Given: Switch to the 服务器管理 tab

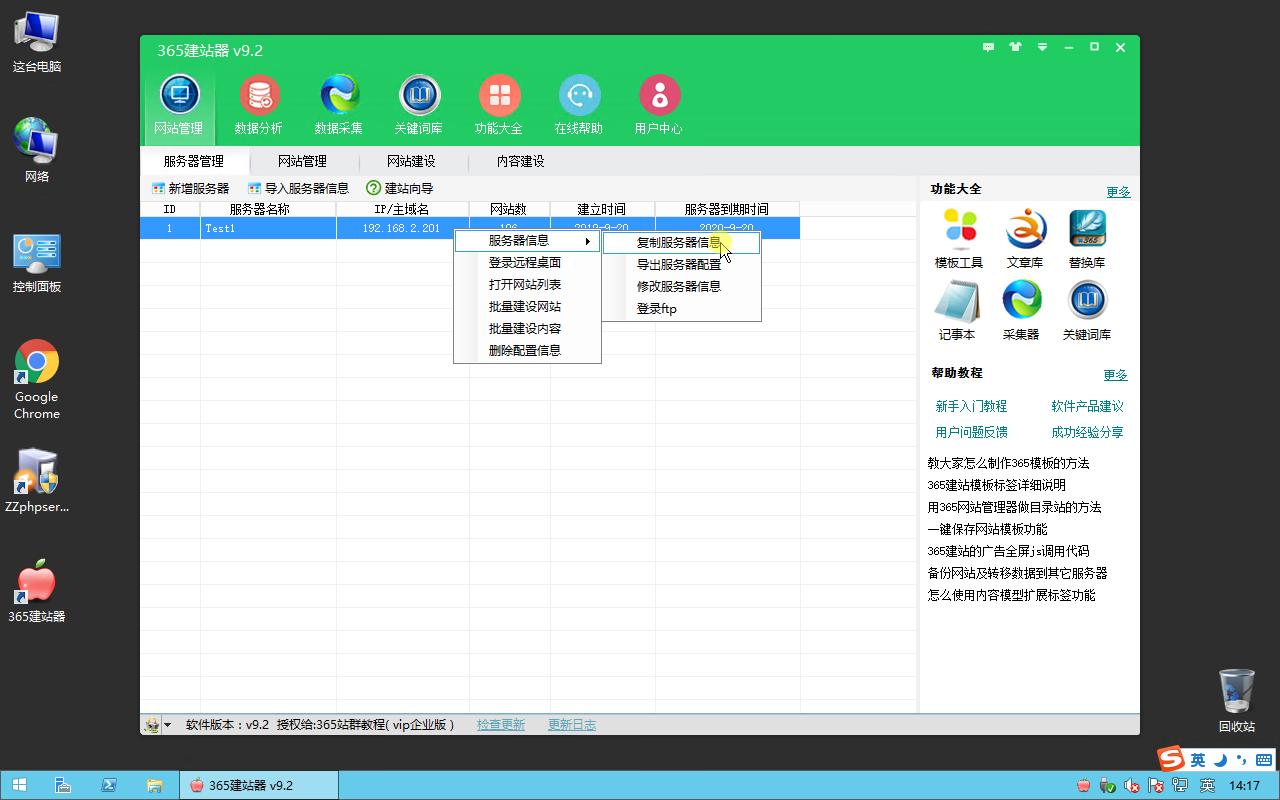Looking at the screenshot, I should pyautogui.click(x=194, y=161).
